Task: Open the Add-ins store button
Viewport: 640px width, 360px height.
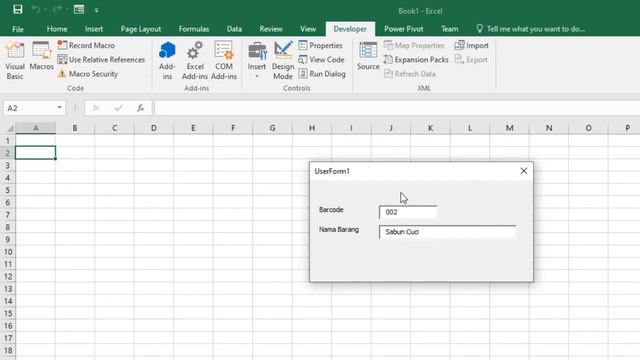Action: pyautogui.click(x=167, y=60)
